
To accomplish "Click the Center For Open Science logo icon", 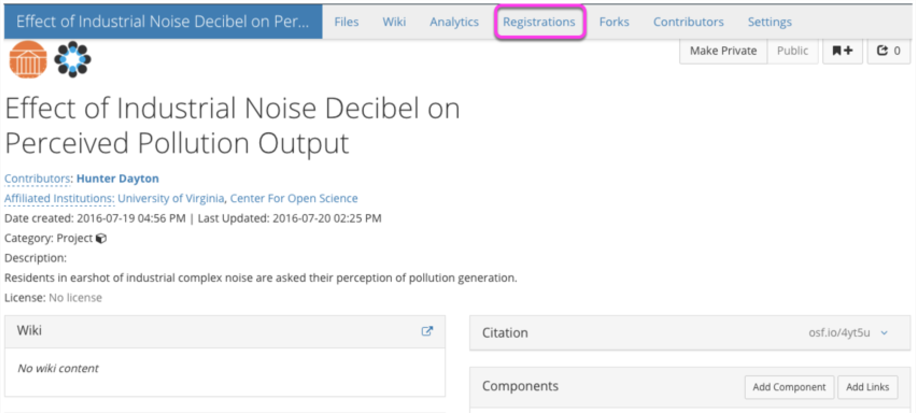I will tap(73, 59).
